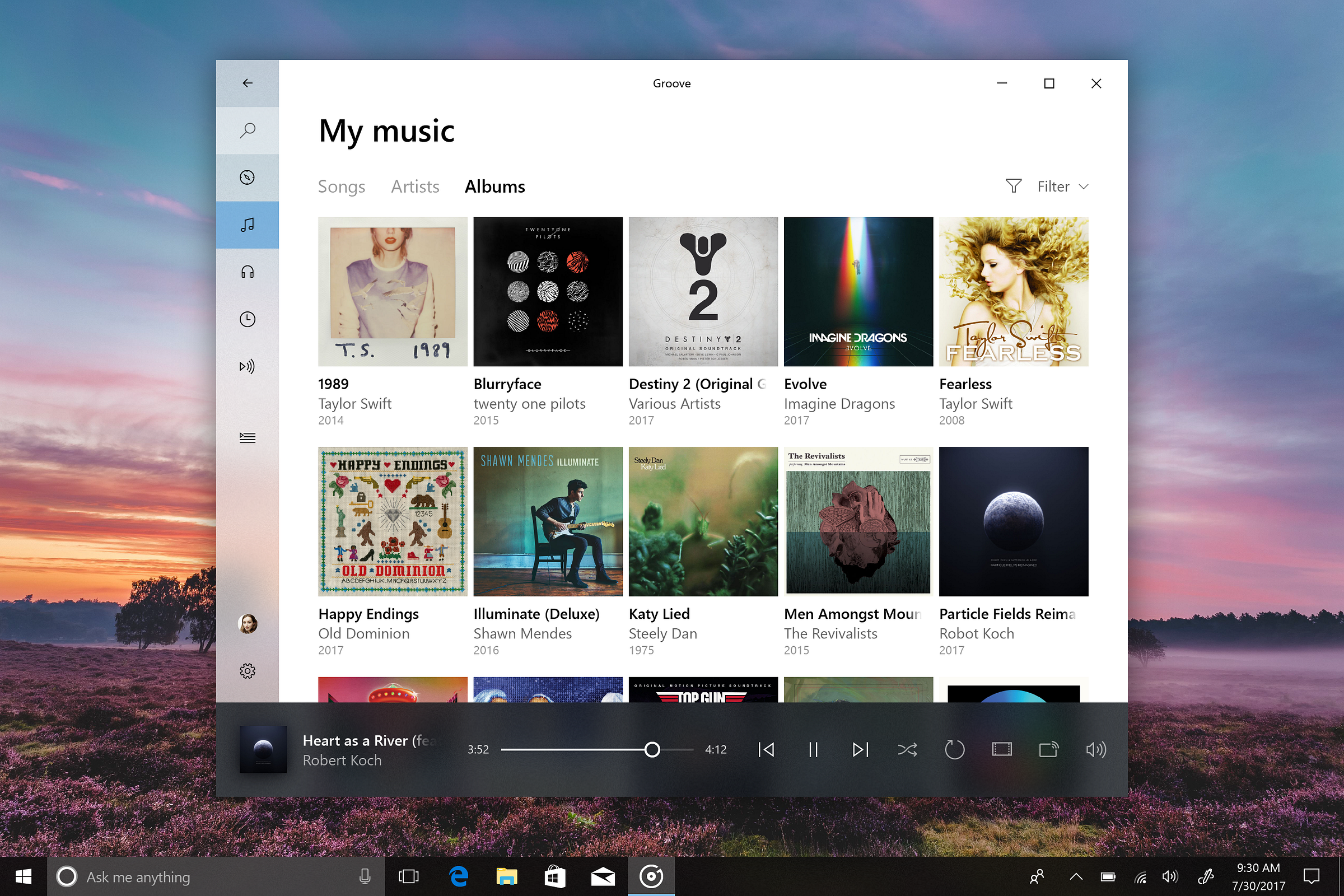Image resolution: width=1344 pixels, height=896 pixels.
Task: Open the Blurryface album thumbnail
Action: click(x=548, y=291)
